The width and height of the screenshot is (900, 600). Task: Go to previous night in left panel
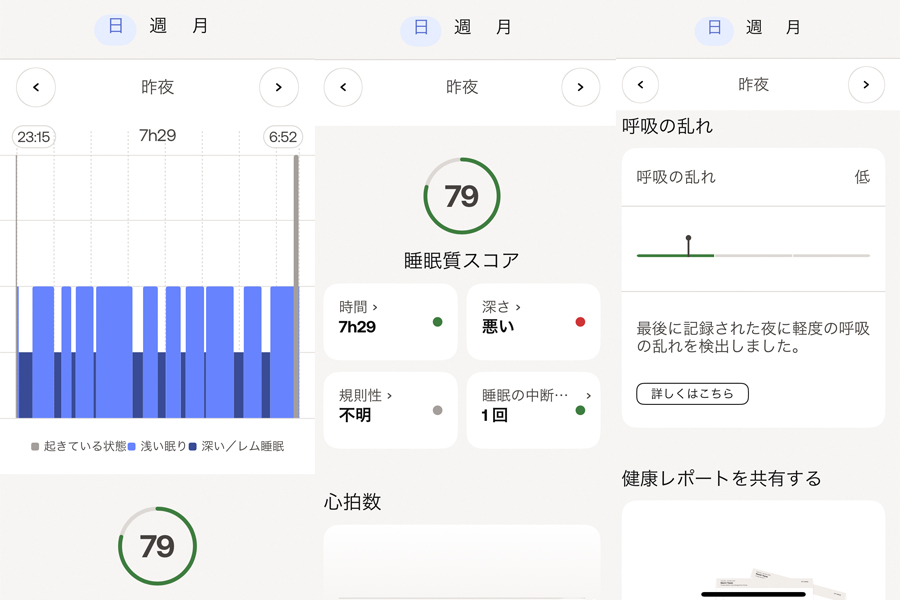coord(36,87)
